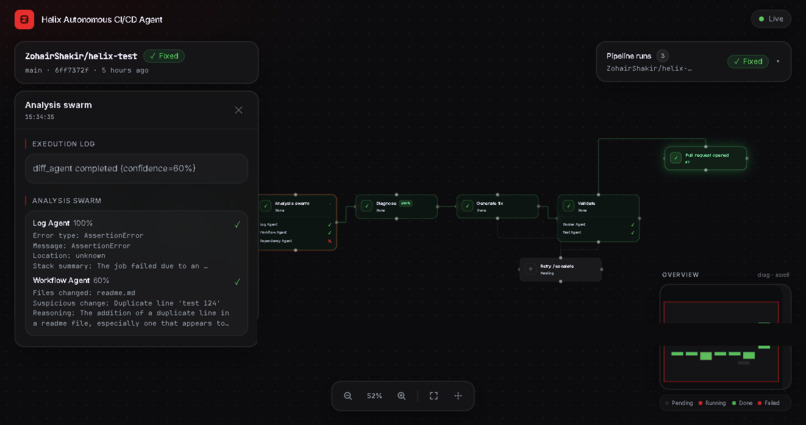Click the red Helix logo icon
The width and height of the screenshot is (806, 425).
click(24, 20)
